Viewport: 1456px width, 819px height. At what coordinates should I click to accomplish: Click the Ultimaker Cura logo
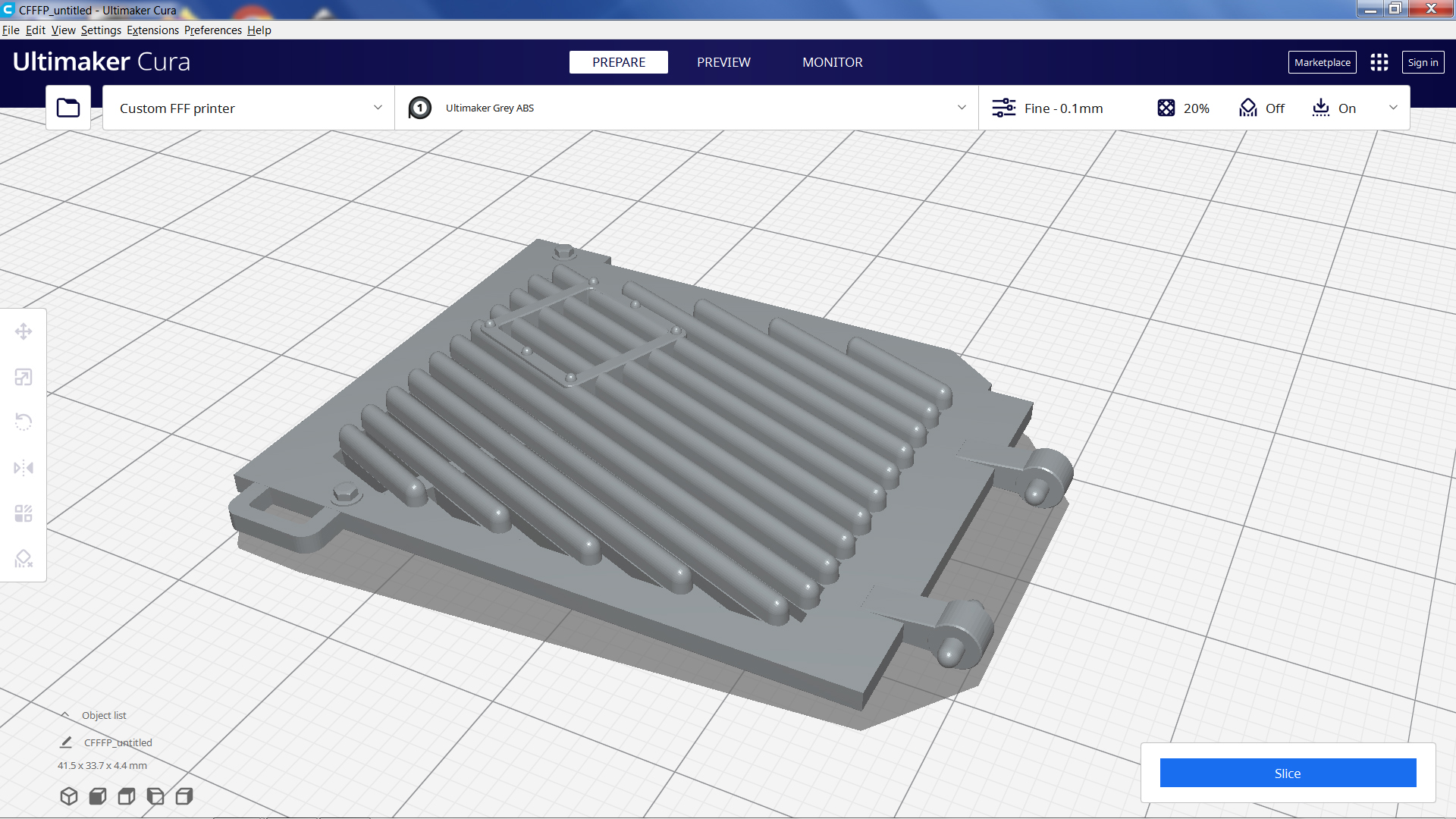(101, 61)
